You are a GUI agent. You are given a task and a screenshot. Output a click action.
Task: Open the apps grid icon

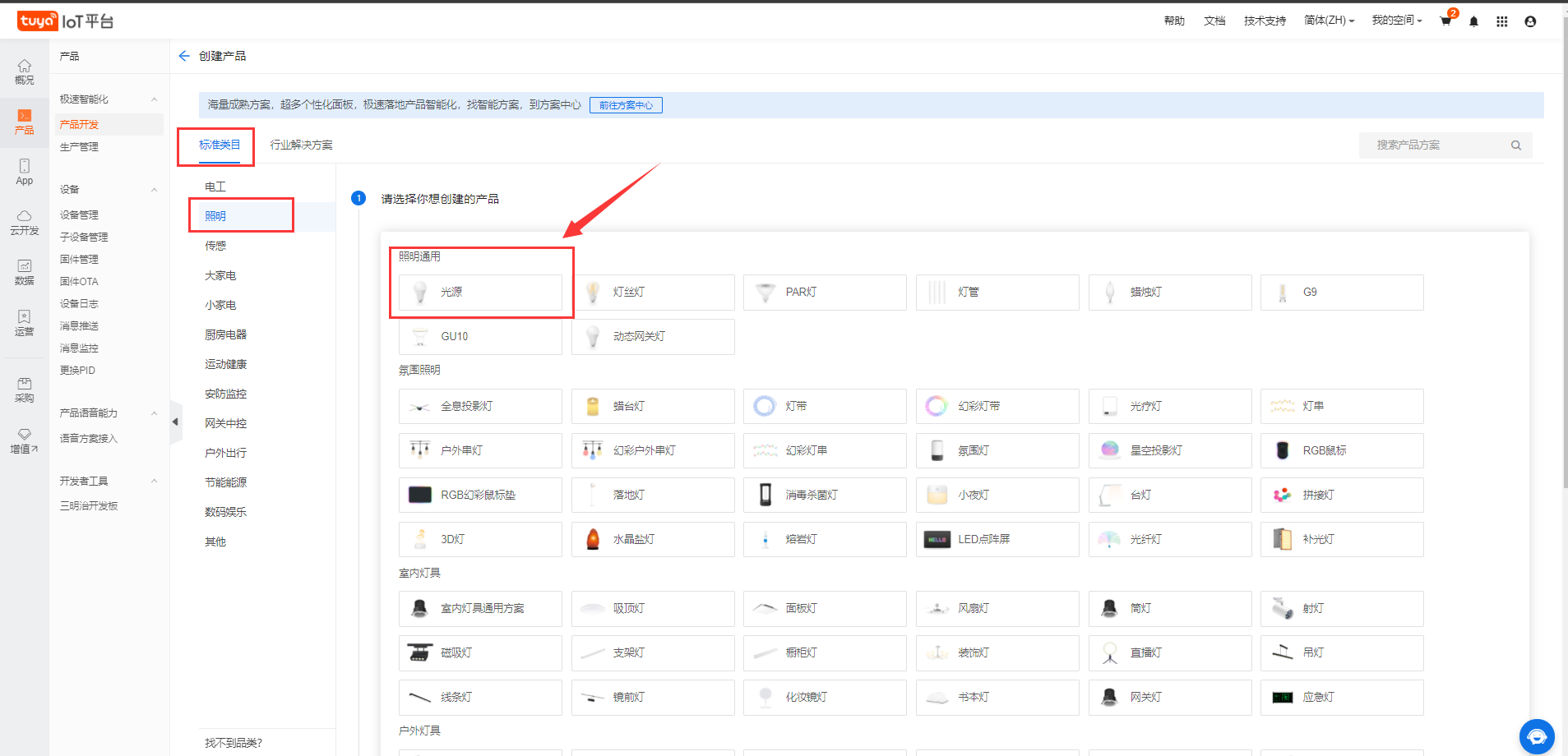coord(1501,21)
